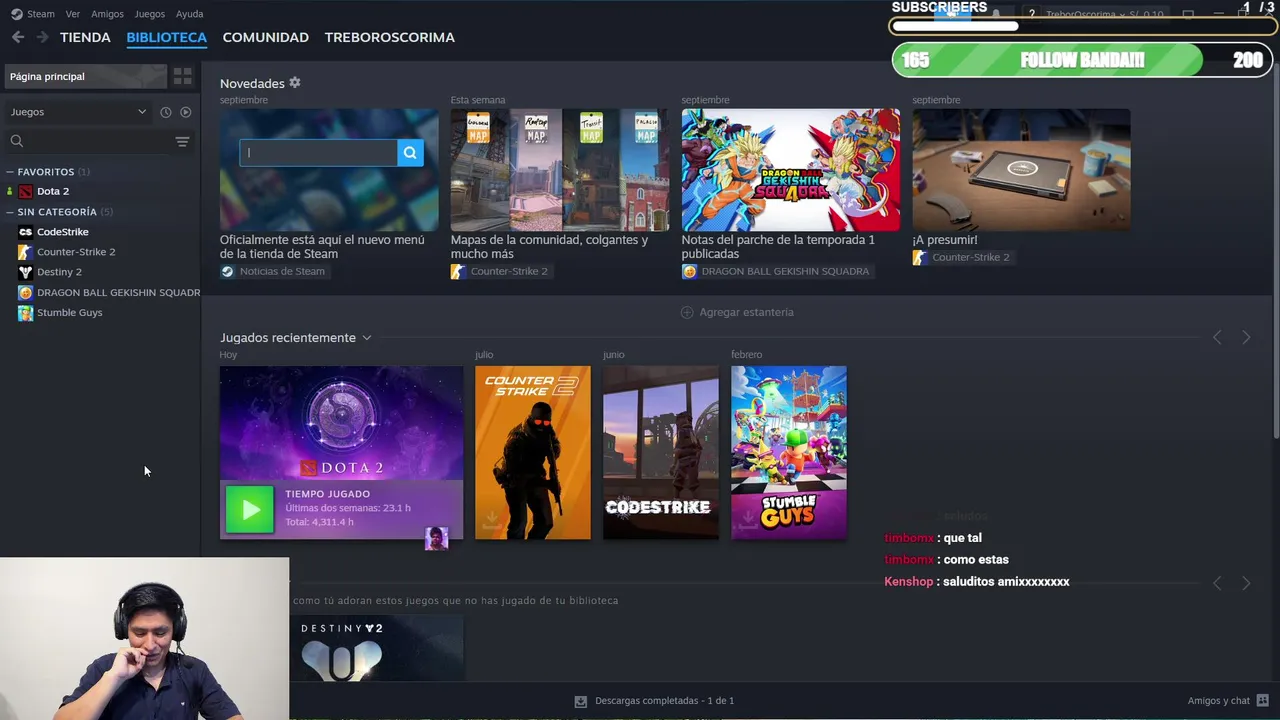Open the TREBOROSCORIMA profile tab
This screenshot has width=1280, height=720.
tap(390, 37)
